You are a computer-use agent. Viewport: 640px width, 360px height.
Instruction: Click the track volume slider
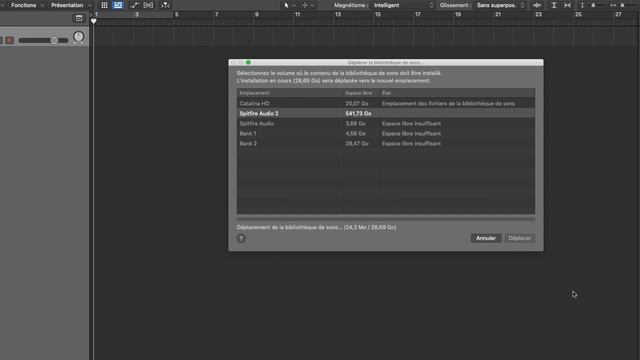coord(44,40)
